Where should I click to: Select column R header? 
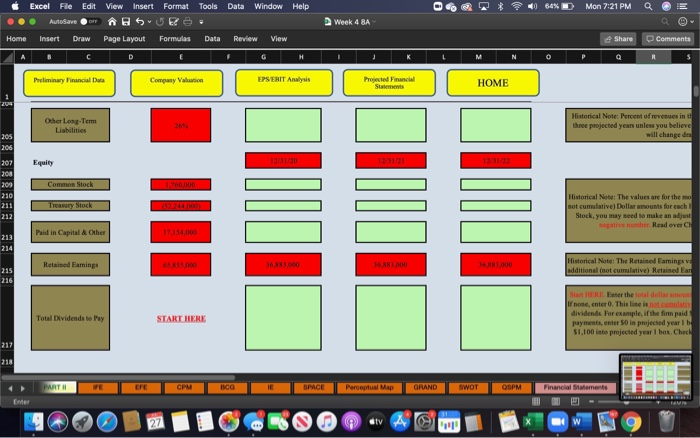point(653,57)
